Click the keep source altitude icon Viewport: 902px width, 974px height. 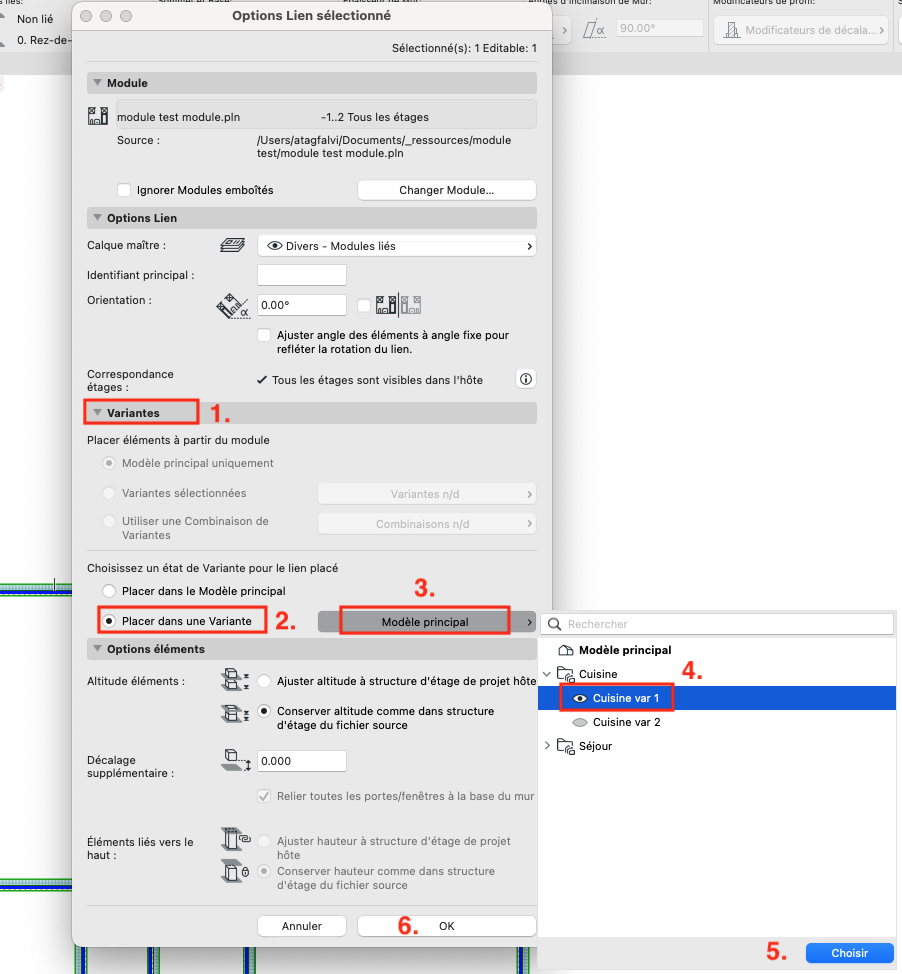pyautogui.click(x=235, y=713)
